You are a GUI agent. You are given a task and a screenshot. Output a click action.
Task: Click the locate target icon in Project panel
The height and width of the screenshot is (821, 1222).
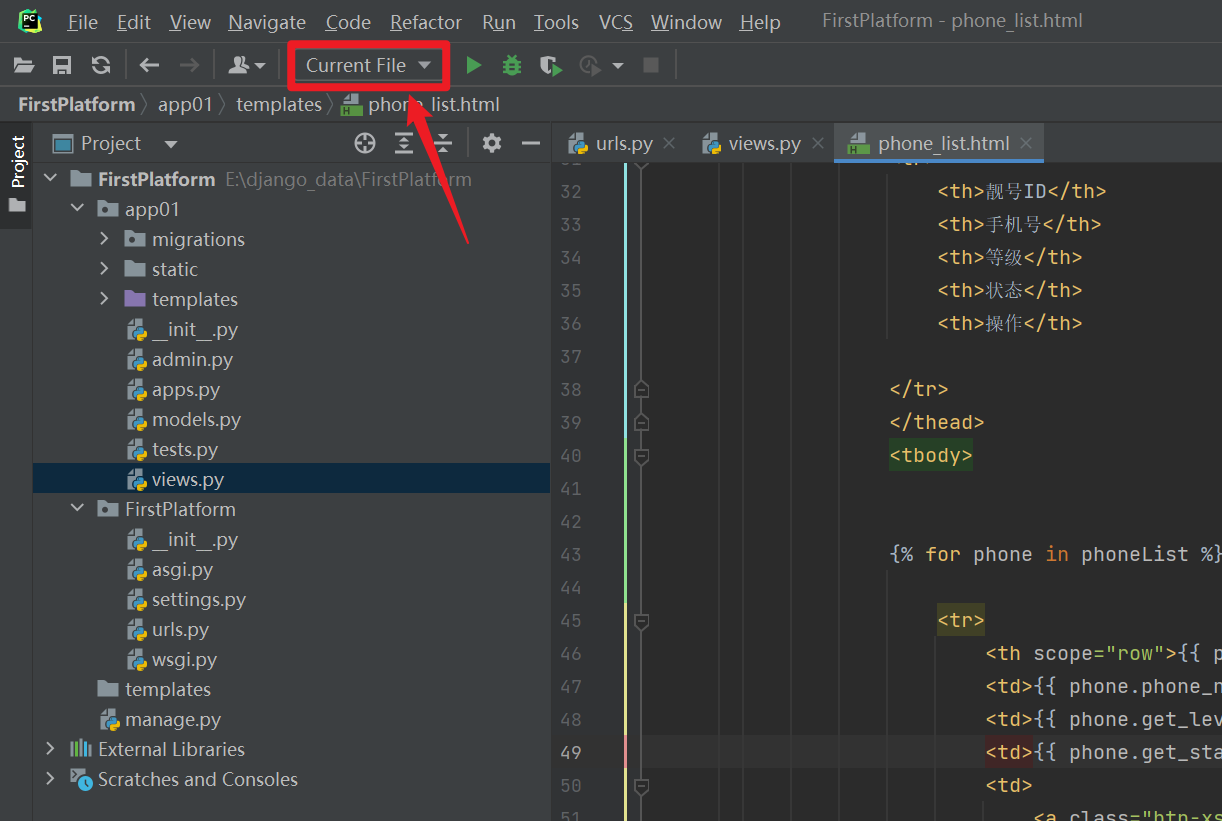(x=365, y=144)
